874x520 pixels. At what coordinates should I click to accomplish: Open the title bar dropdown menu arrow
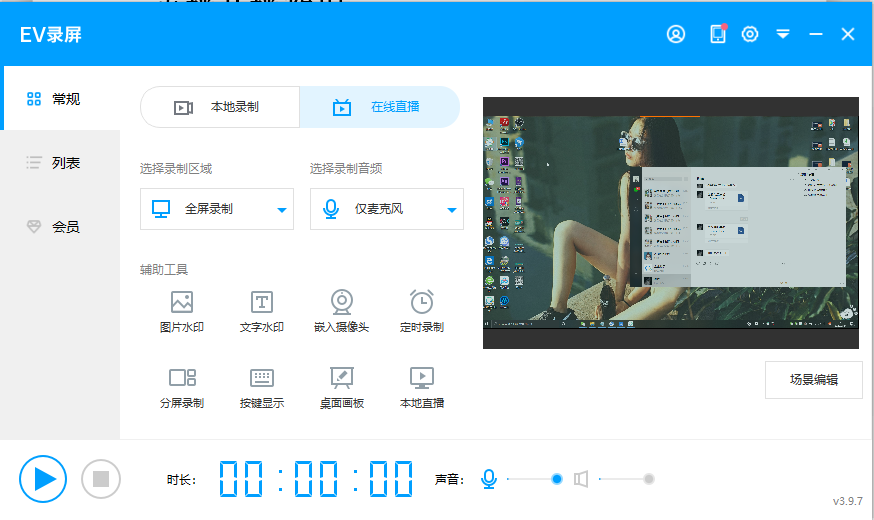click(x=783, y=35)
